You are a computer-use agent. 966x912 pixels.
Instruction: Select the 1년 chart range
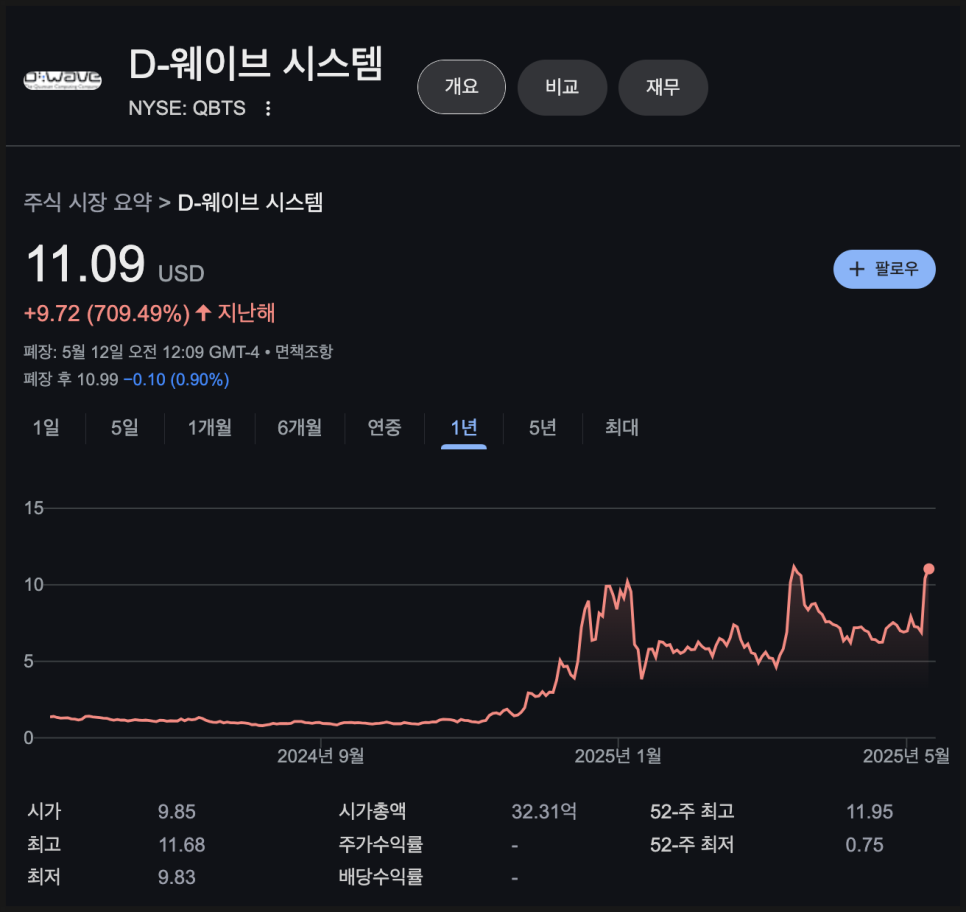[x=464, y=427]
